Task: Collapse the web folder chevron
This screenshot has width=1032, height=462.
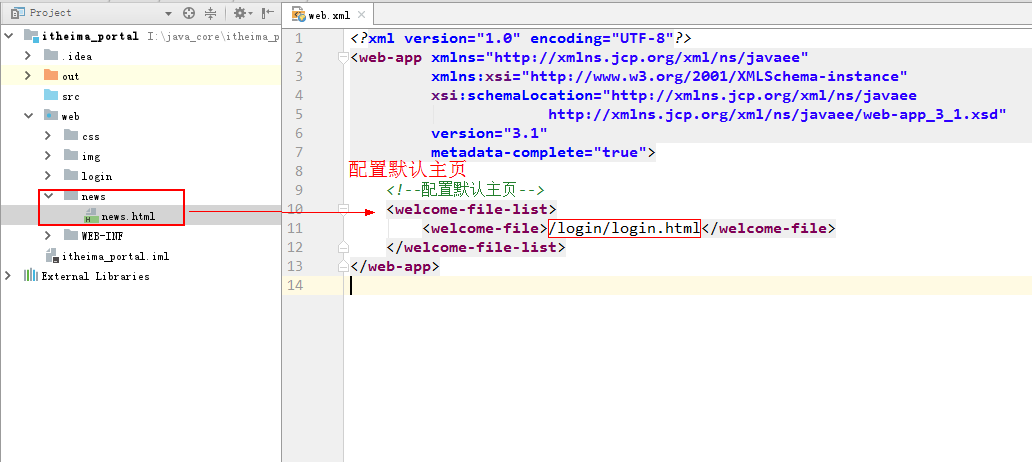Action: point(28,116)
